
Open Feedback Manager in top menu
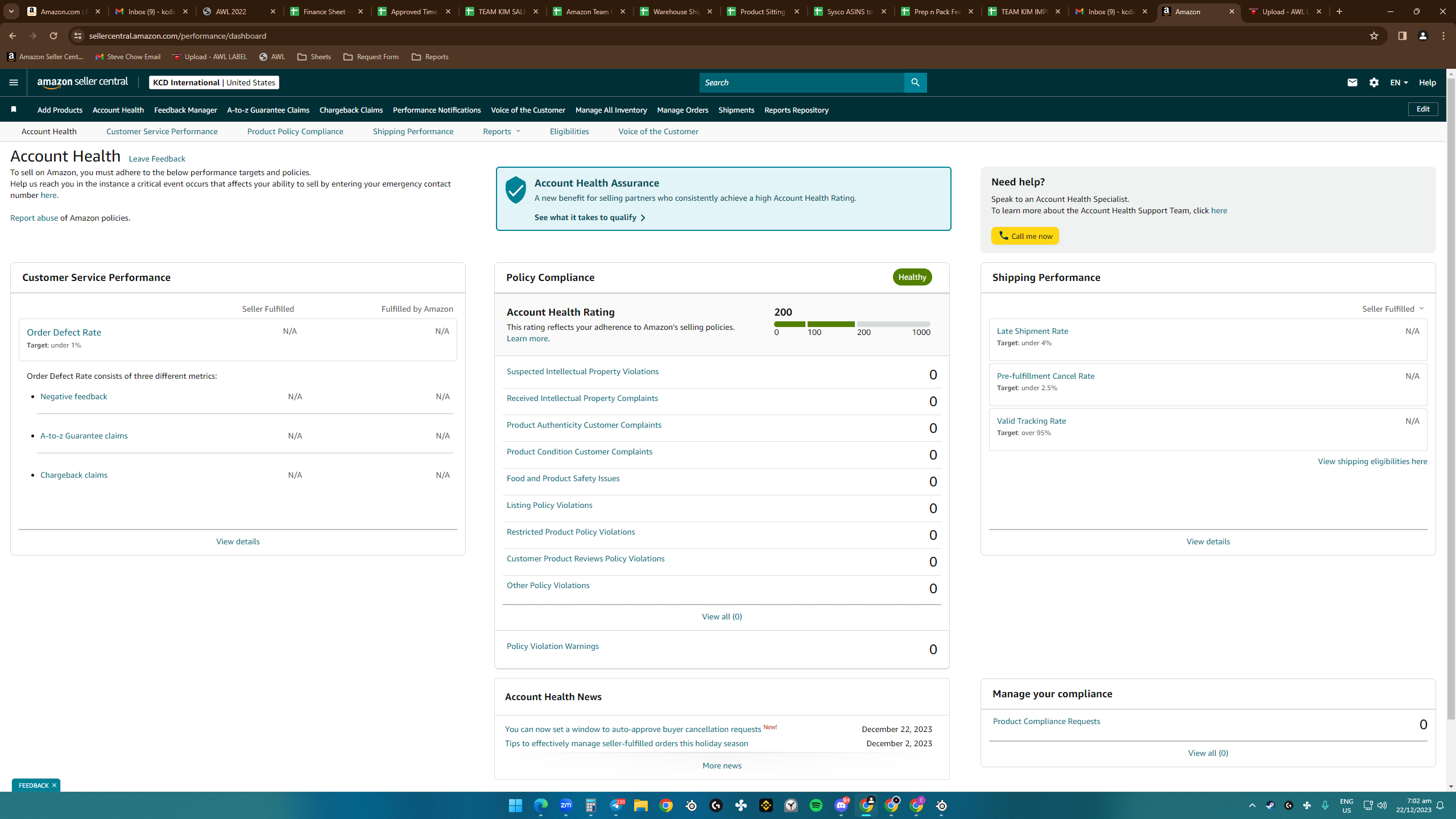(x=185, y=110)
